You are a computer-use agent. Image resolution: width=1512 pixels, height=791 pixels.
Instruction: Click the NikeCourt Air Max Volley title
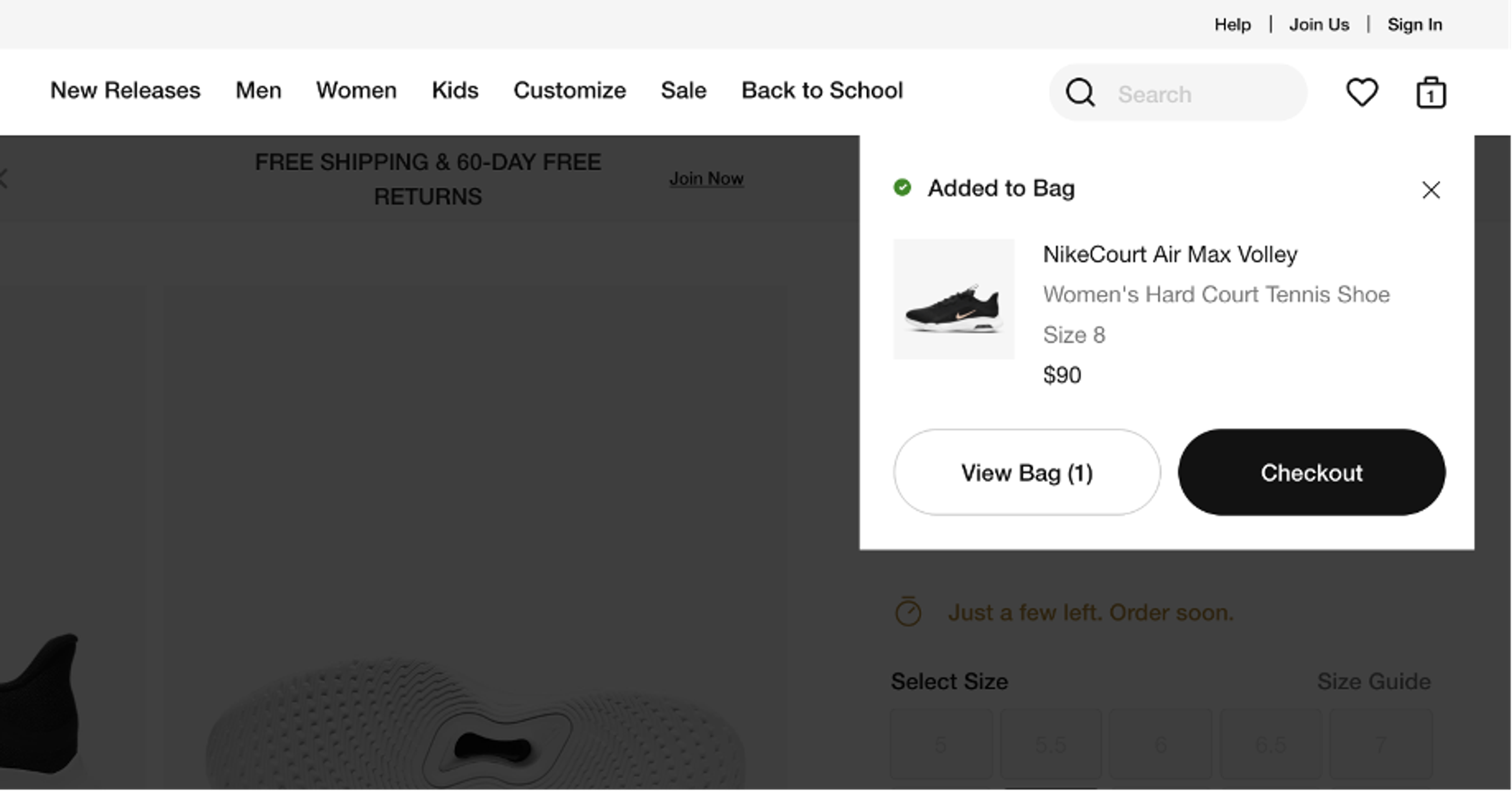tap(1170, 254)
